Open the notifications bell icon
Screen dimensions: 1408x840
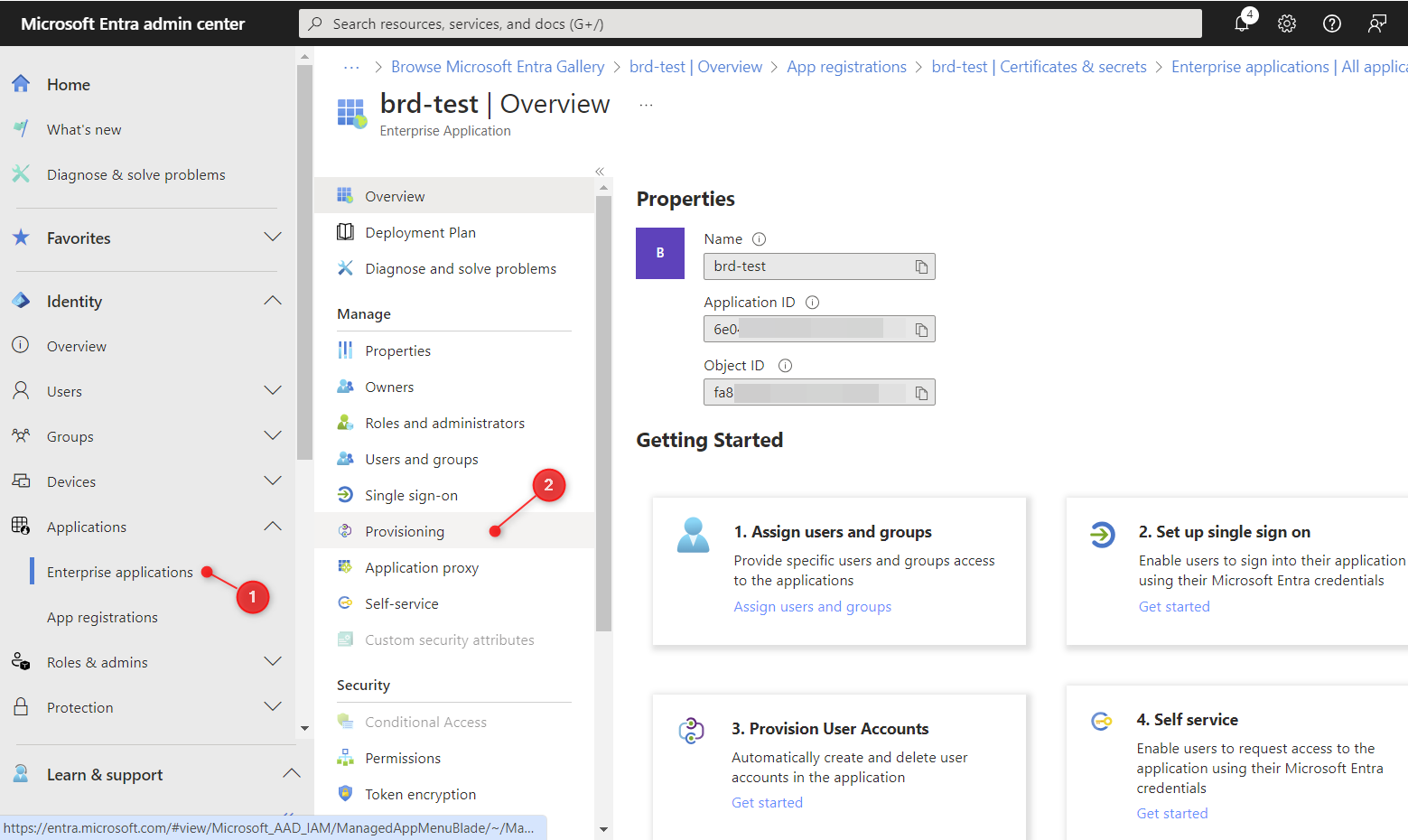pos(1243,23)
